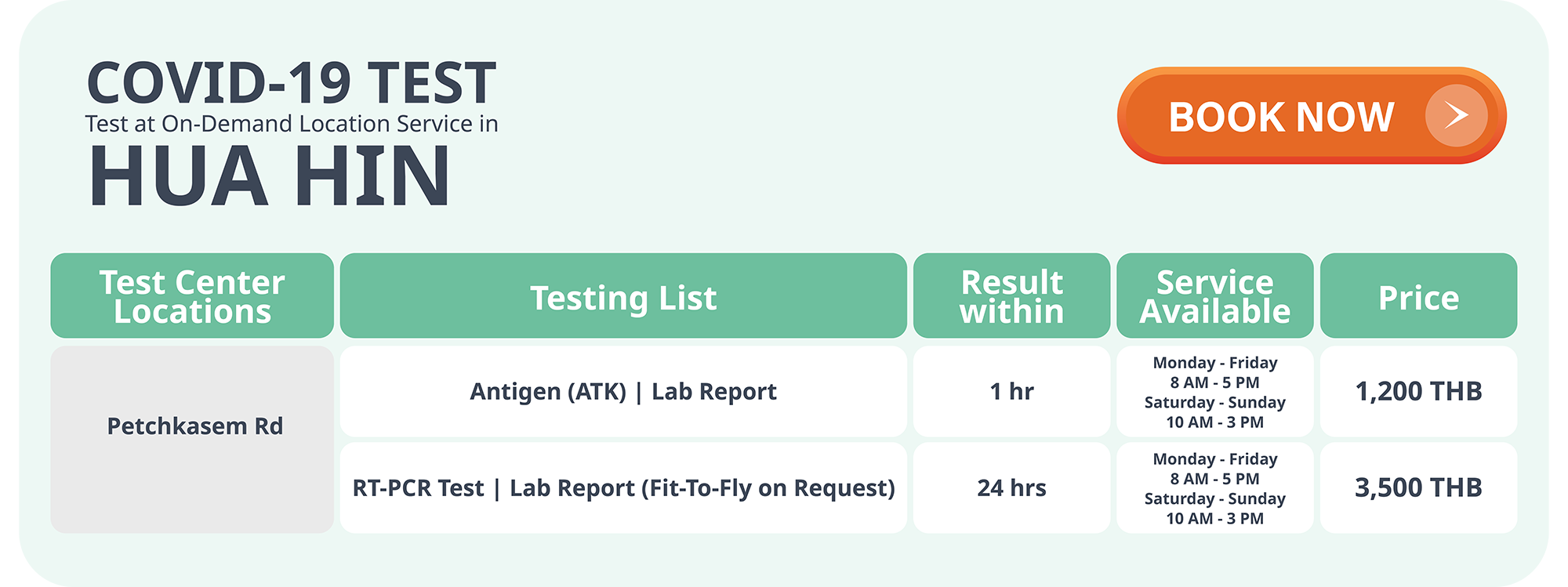Choose the Antigen (ATK) Lab Report row
This screenshot has width=1568, height=587.
(623, 391)
